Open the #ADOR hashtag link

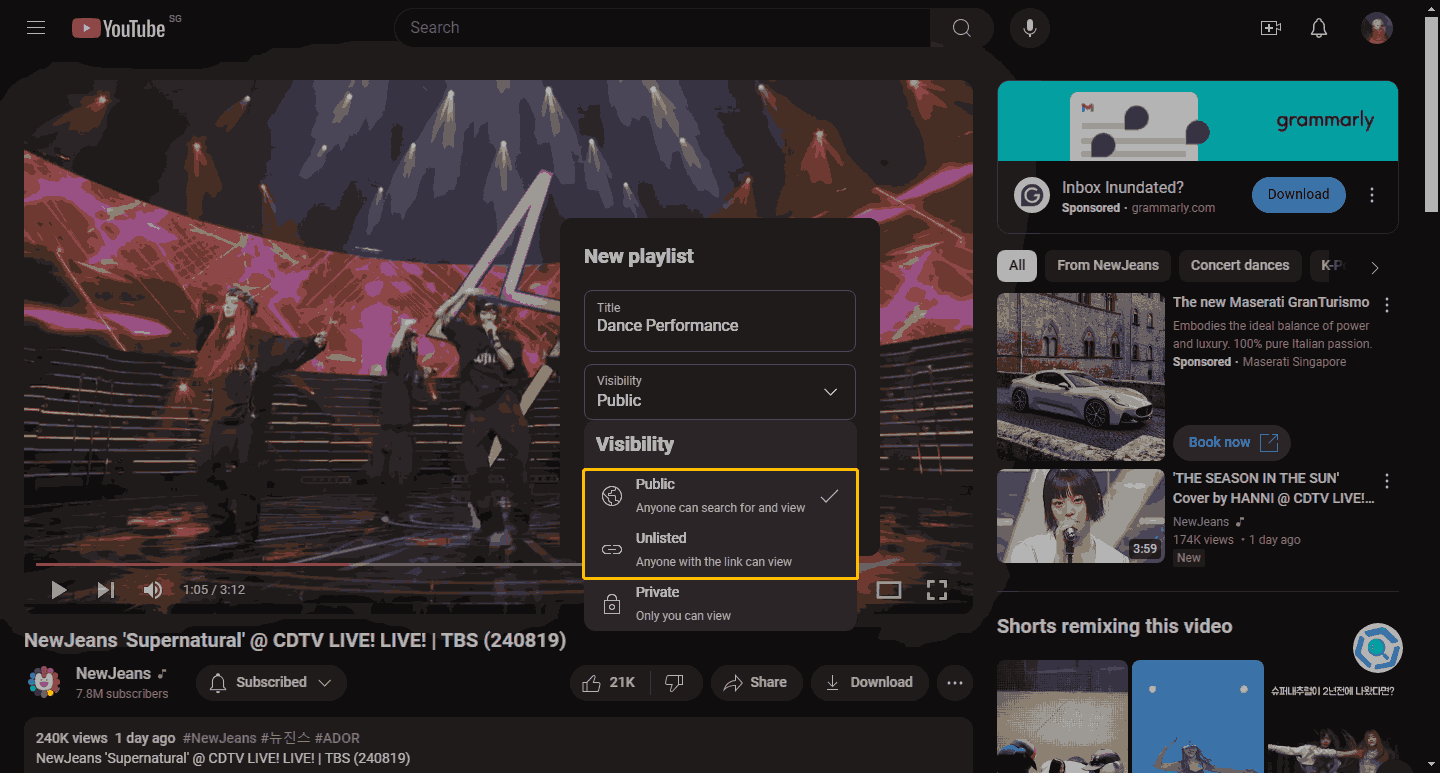[x=339, y=738]
